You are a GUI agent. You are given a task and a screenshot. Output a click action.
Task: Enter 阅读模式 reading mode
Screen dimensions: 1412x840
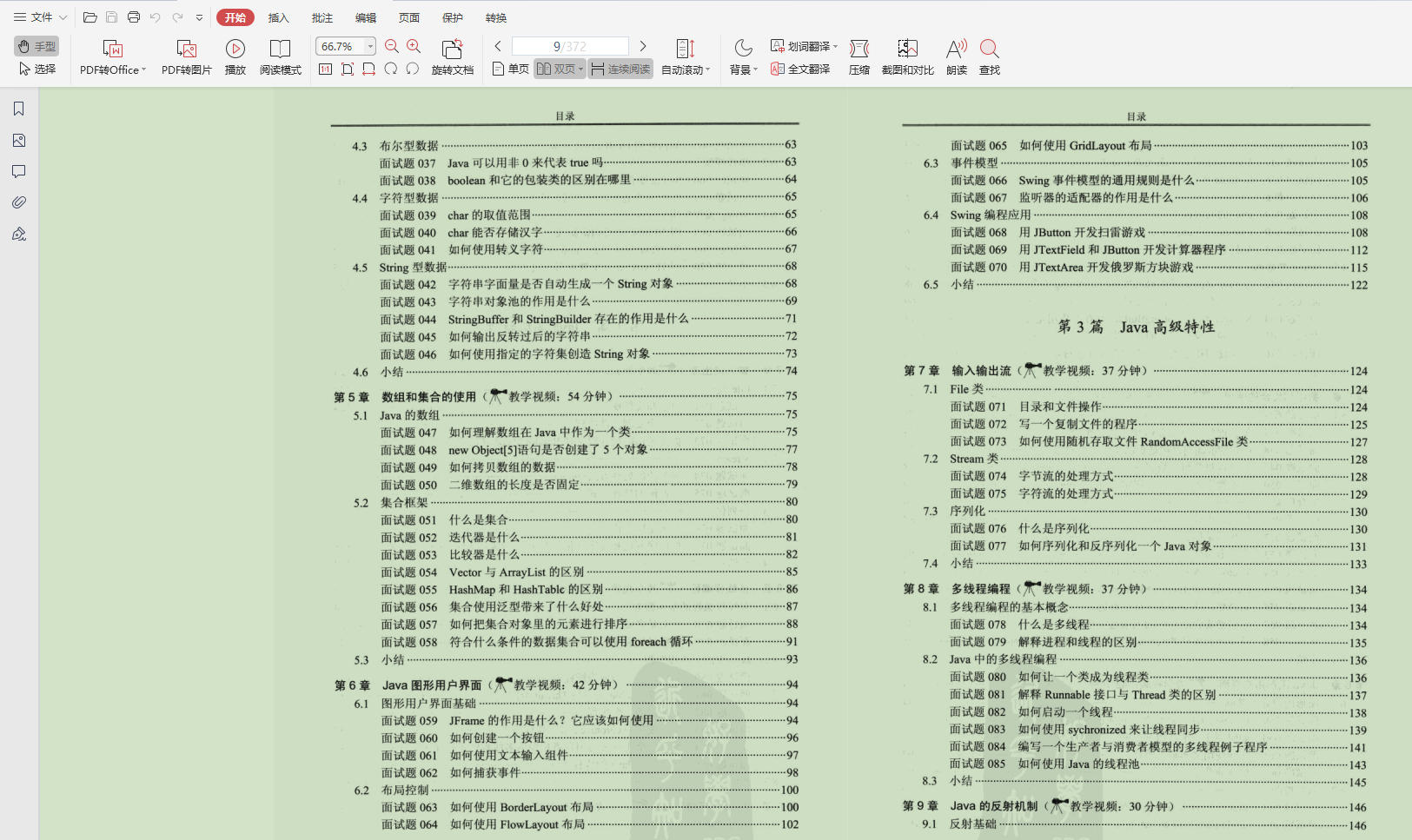click(x=281, y=57)
